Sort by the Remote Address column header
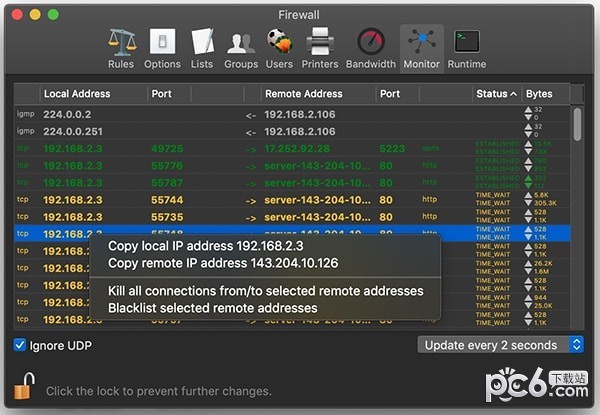Viewport: 600px width, 415px height. click(x=318, y=94)
